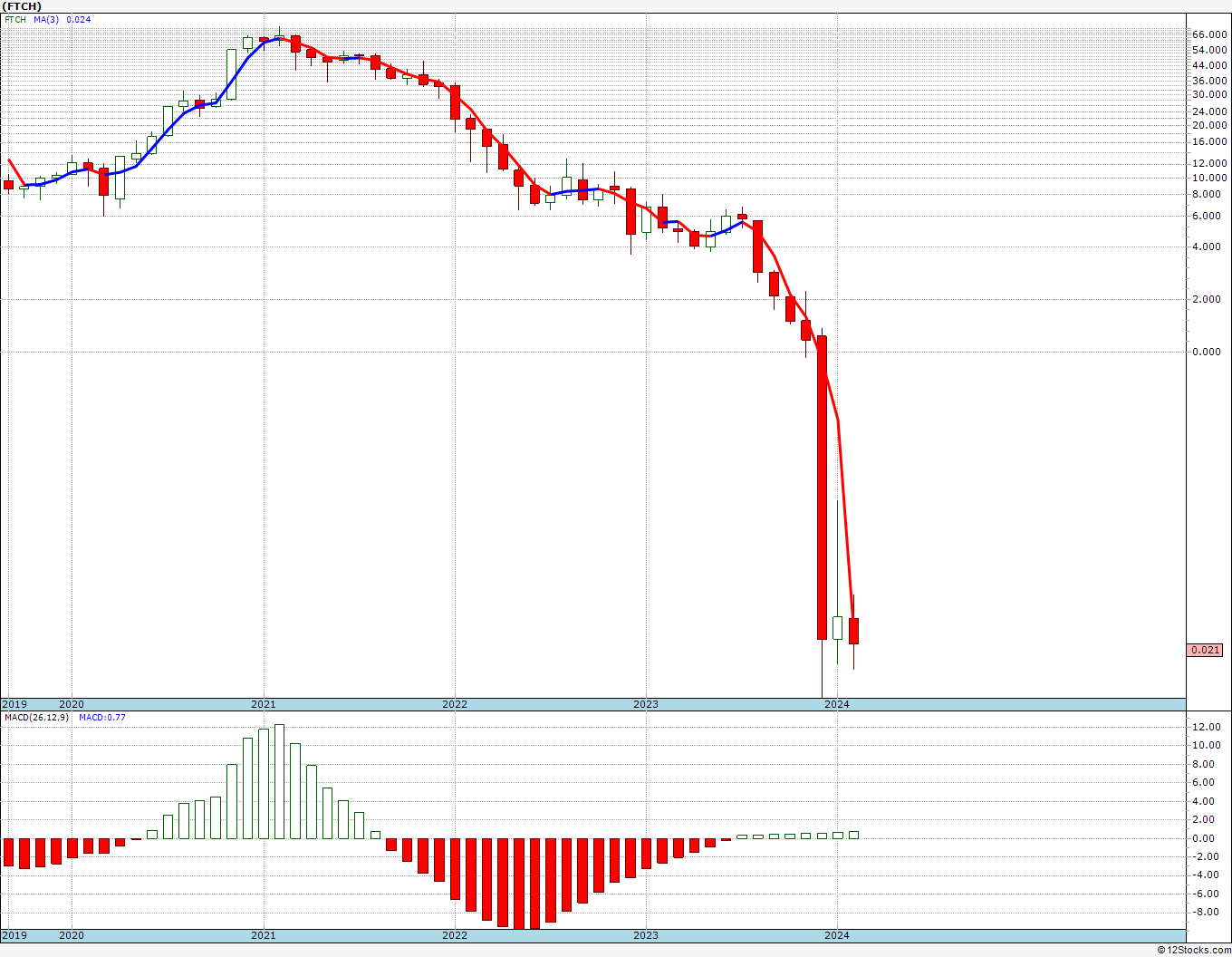
Task: Click 2024 on the price chart time axis
Action: [837, 704]
